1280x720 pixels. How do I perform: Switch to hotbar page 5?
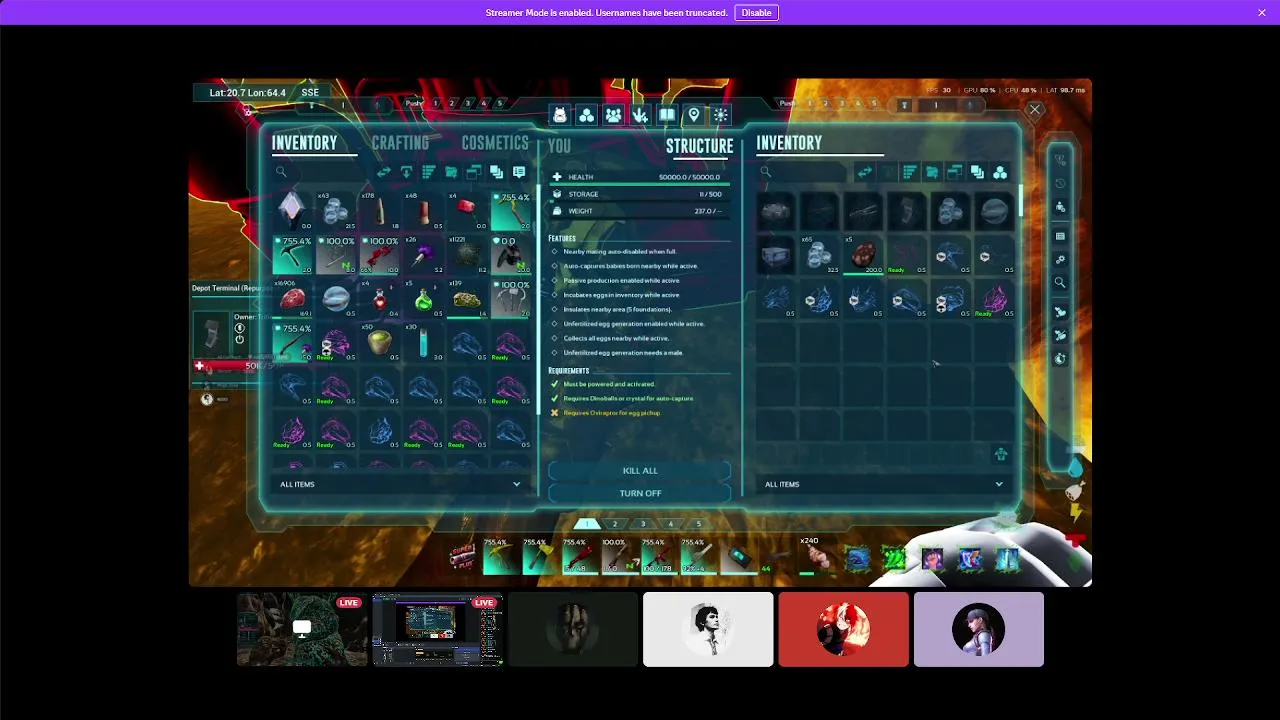699,524
